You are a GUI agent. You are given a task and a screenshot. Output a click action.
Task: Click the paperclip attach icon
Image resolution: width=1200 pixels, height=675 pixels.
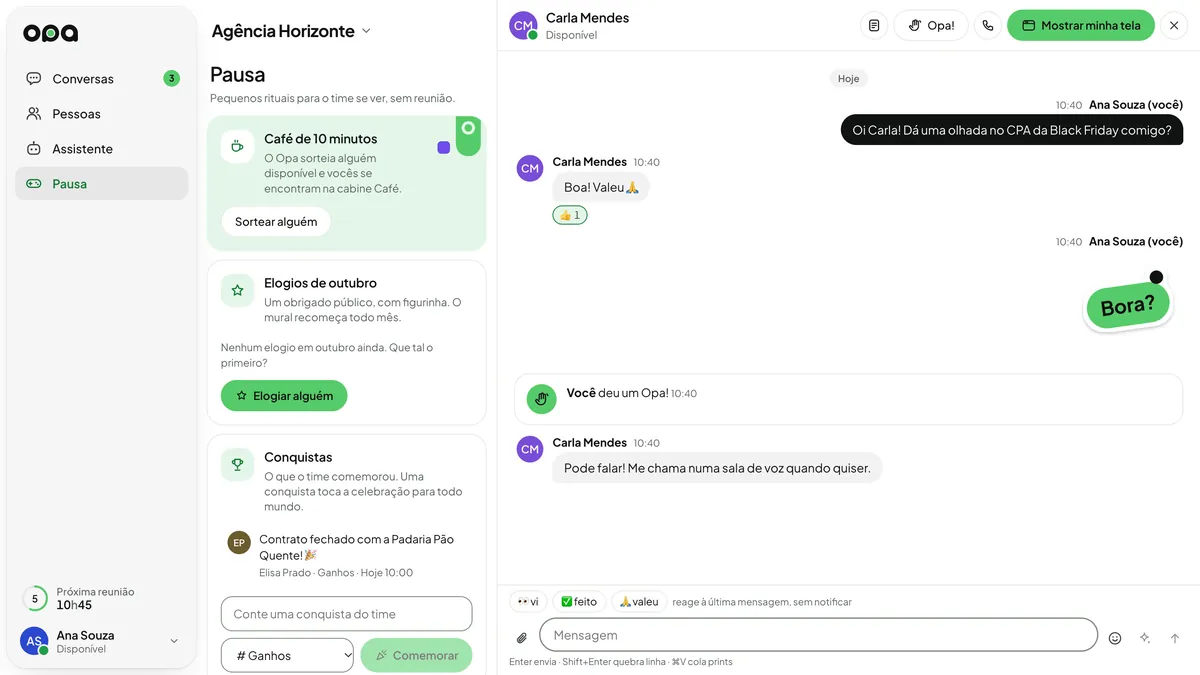(521, 638)
